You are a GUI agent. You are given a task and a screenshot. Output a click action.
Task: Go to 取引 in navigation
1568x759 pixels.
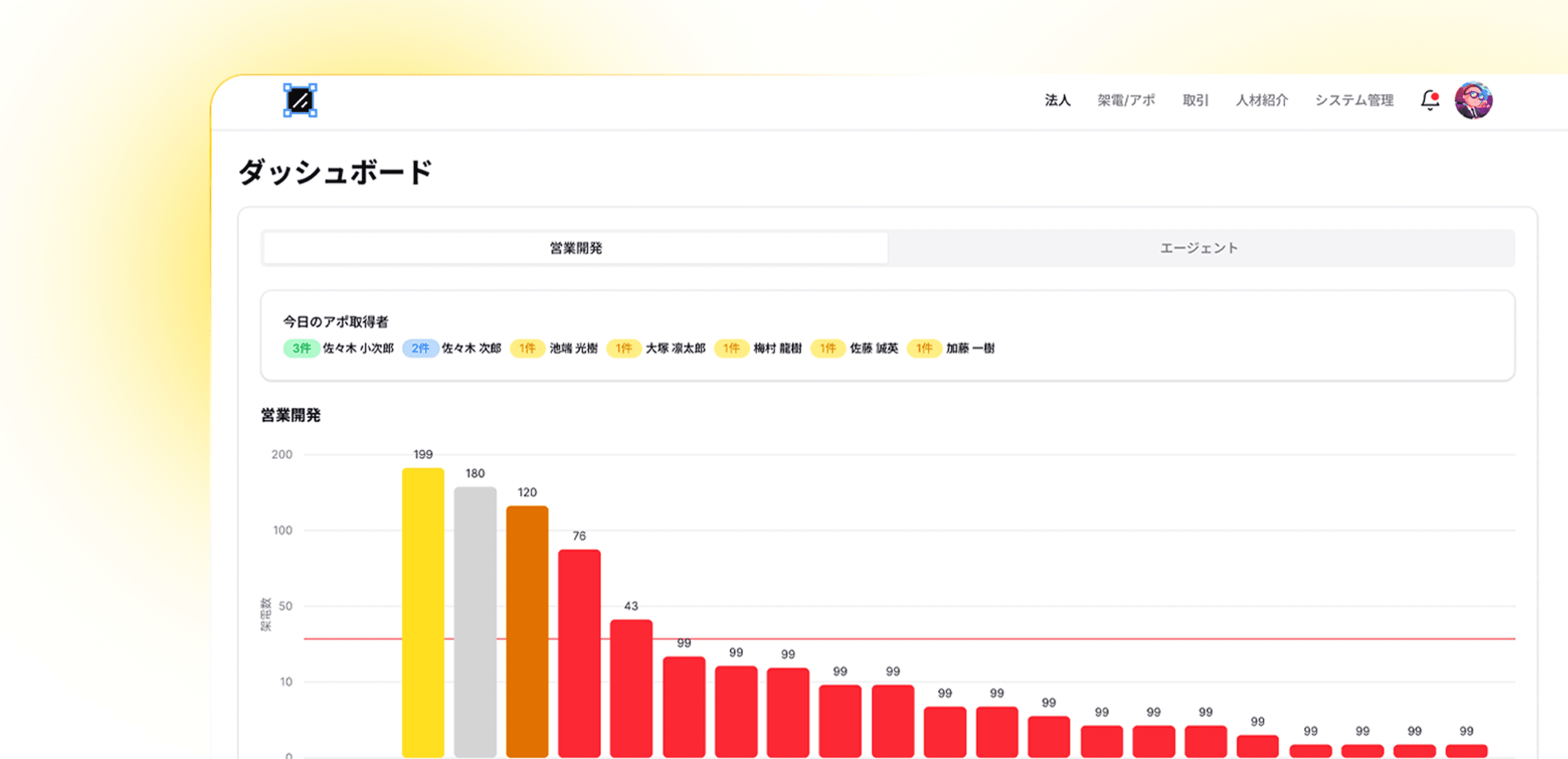[1195, 100]
